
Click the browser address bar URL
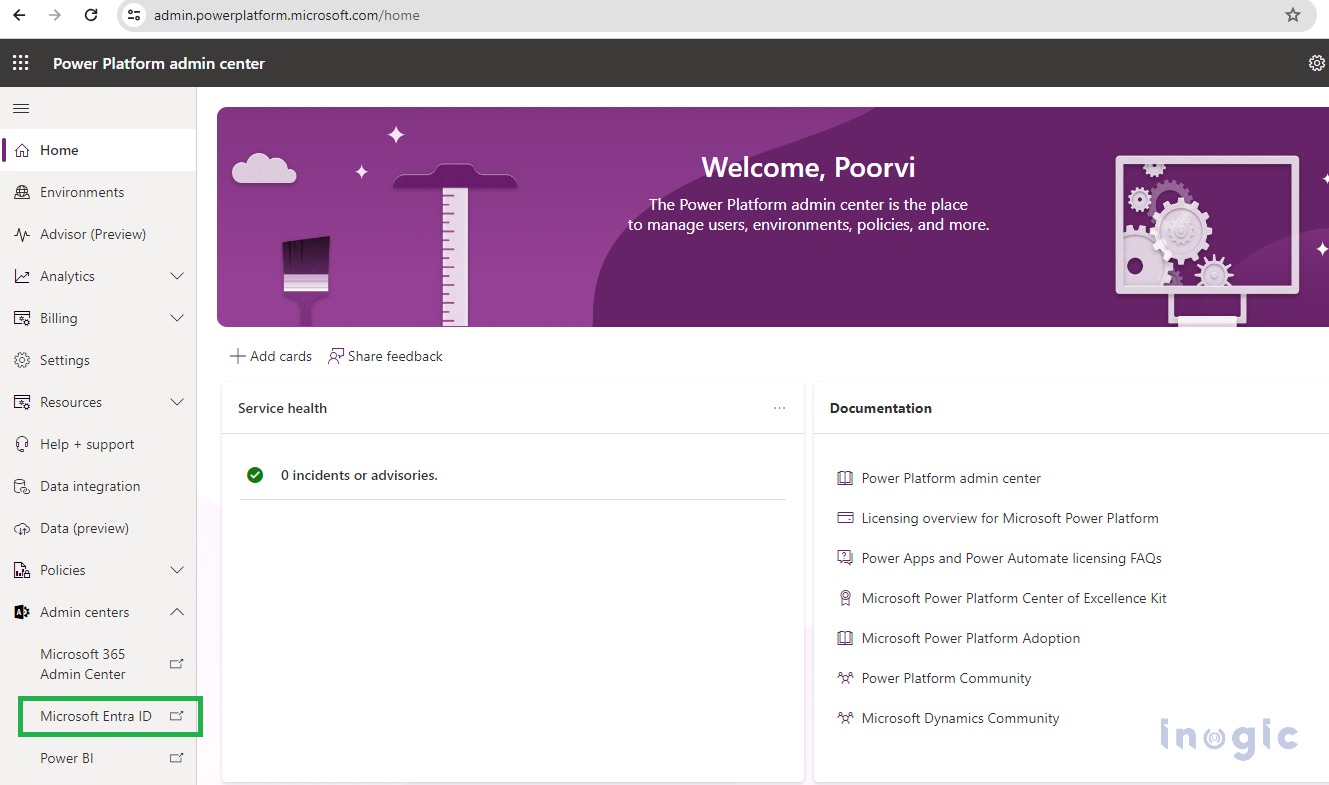[x=287, y=15]
